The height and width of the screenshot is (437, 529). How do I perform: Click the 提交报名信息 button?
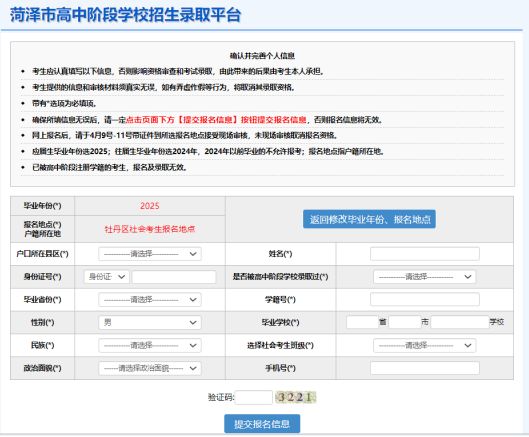pyautogui.click(x=262, y=424)
